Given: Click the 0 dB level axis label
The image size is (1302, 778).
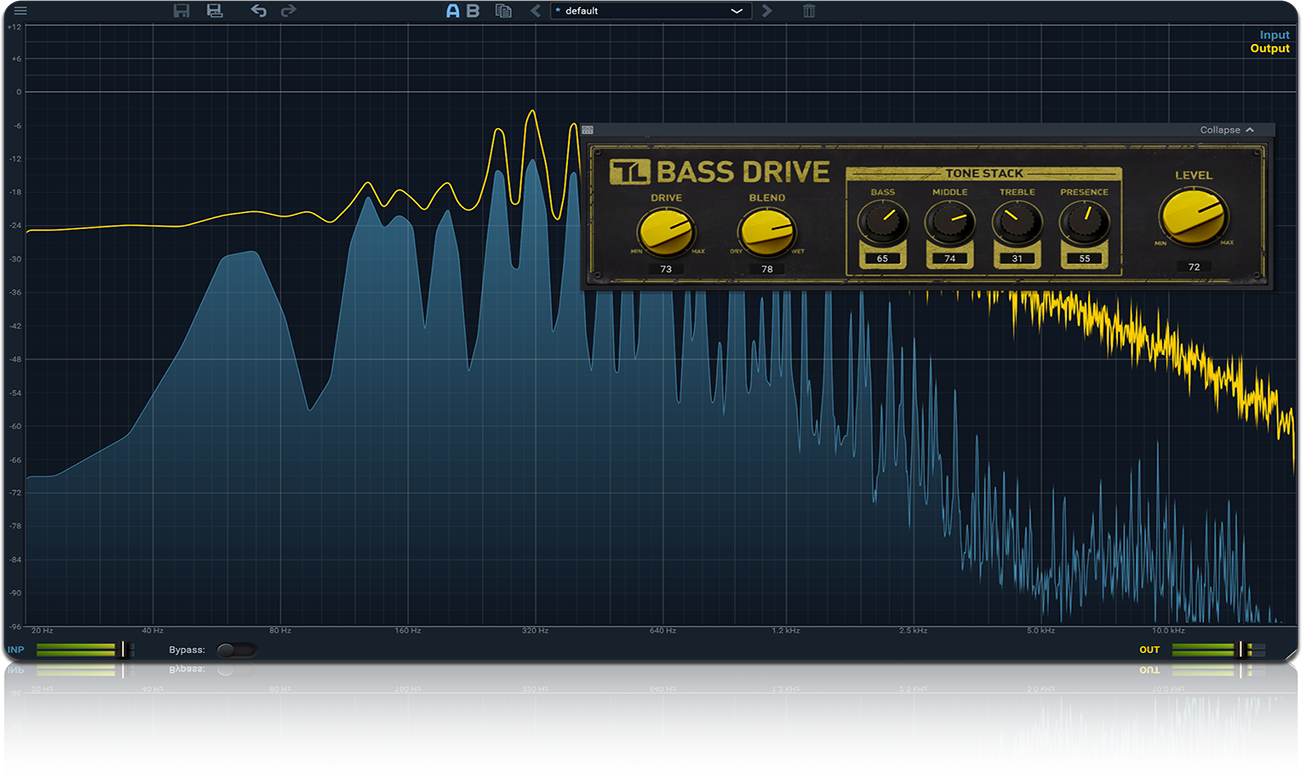Looking at the screenshot, I should [x=18, y=92].
